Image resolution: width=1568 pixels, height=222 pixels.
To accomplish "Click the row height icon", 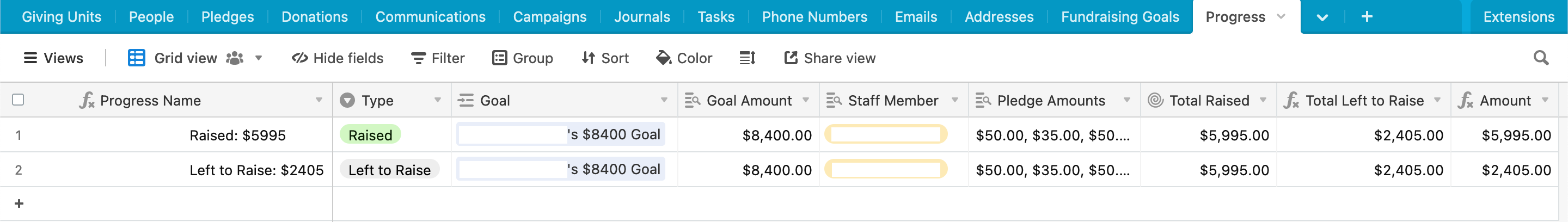I will [747, 58].
